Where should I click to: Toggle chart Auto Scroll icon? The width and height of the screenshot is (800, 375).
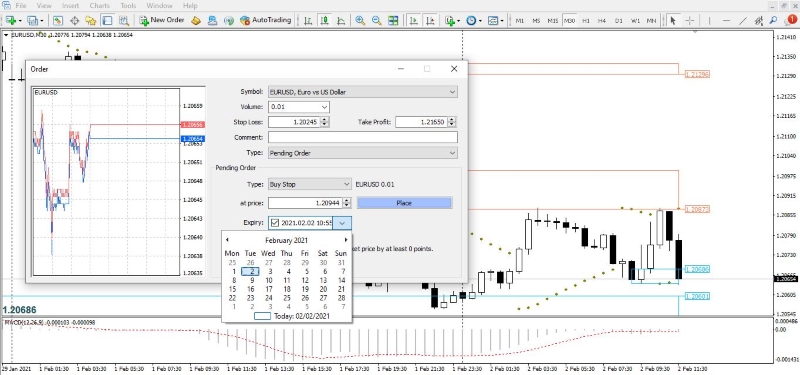coord(413,20)
